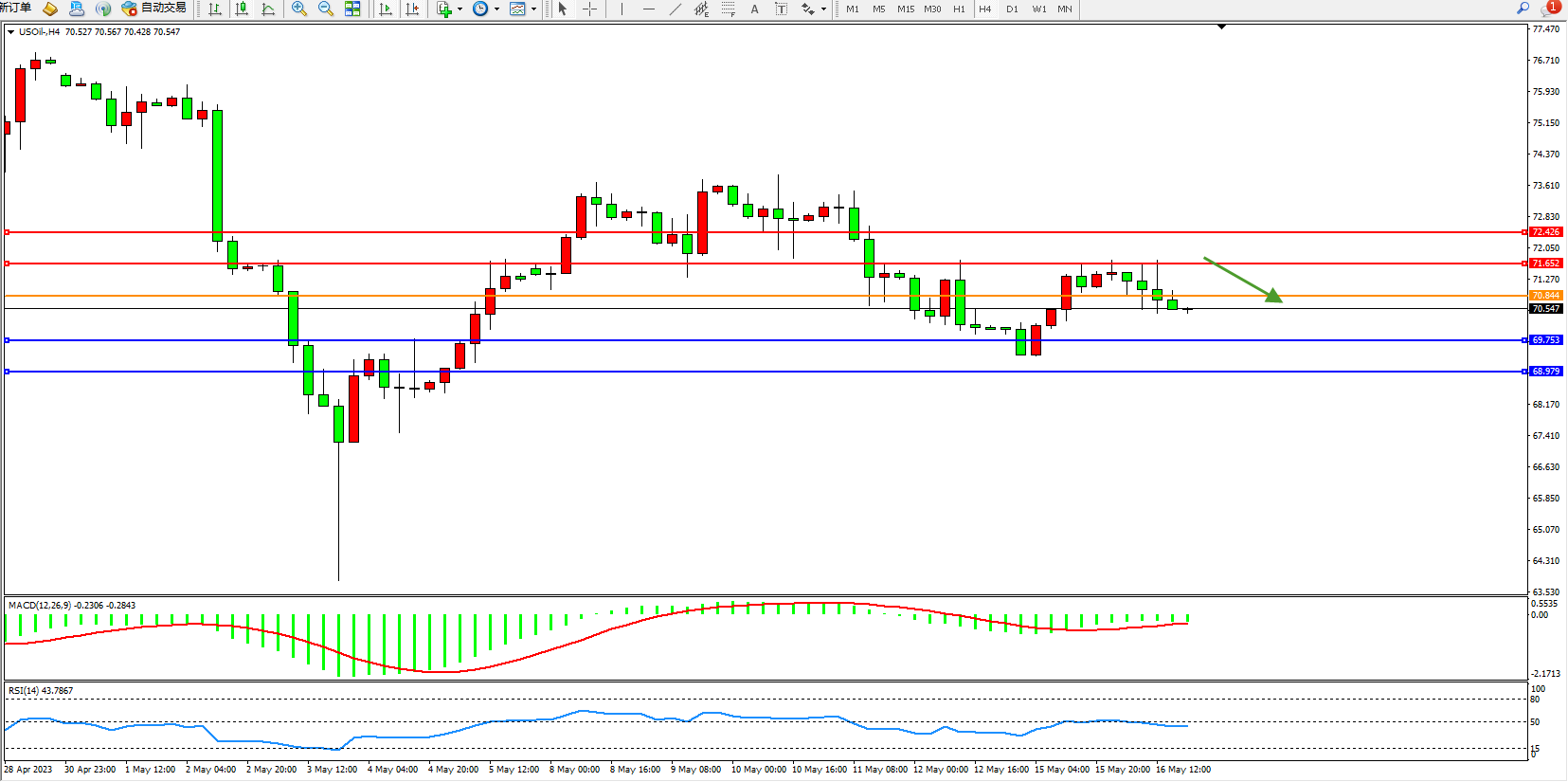Open the chat notifications bubble with badge
The width and height of the screenshot is (1568, 782).
click(1549, 9)
